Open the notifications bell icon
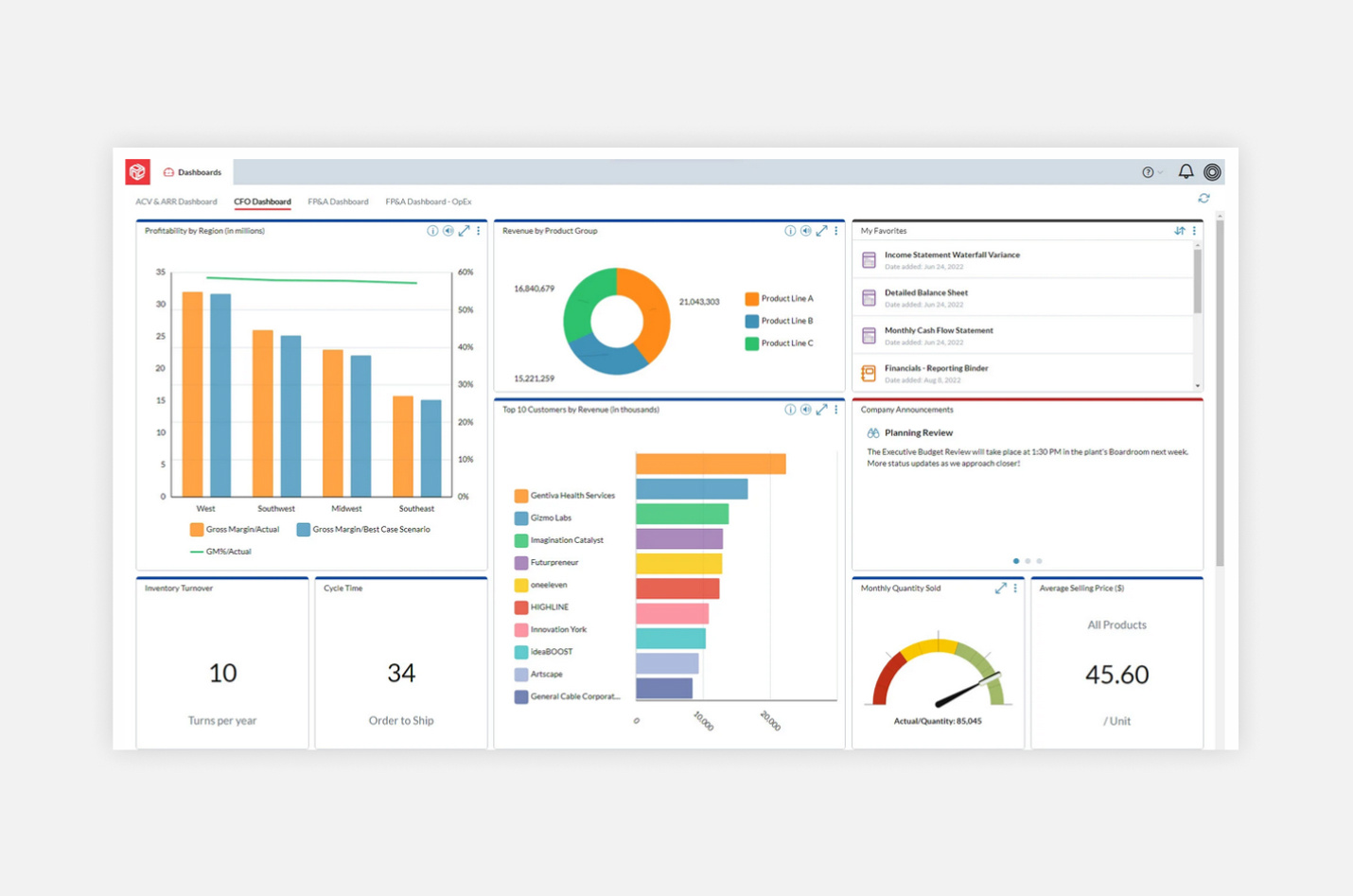 1186,171
